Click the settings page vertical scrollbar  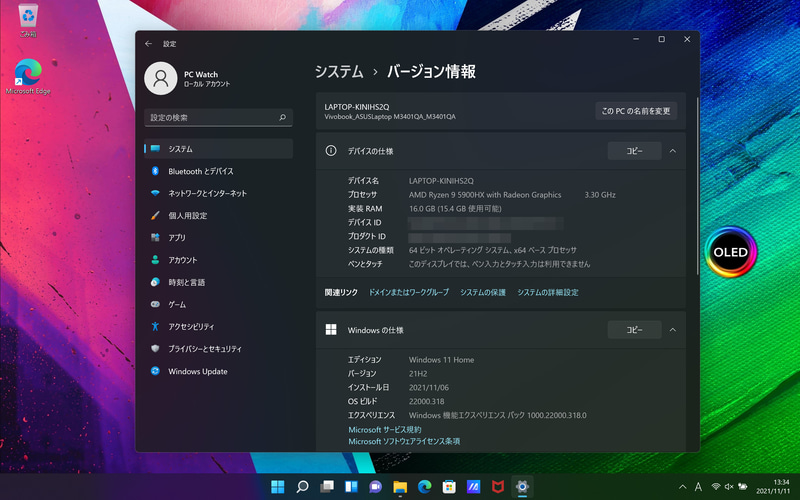tap(696, 184)
